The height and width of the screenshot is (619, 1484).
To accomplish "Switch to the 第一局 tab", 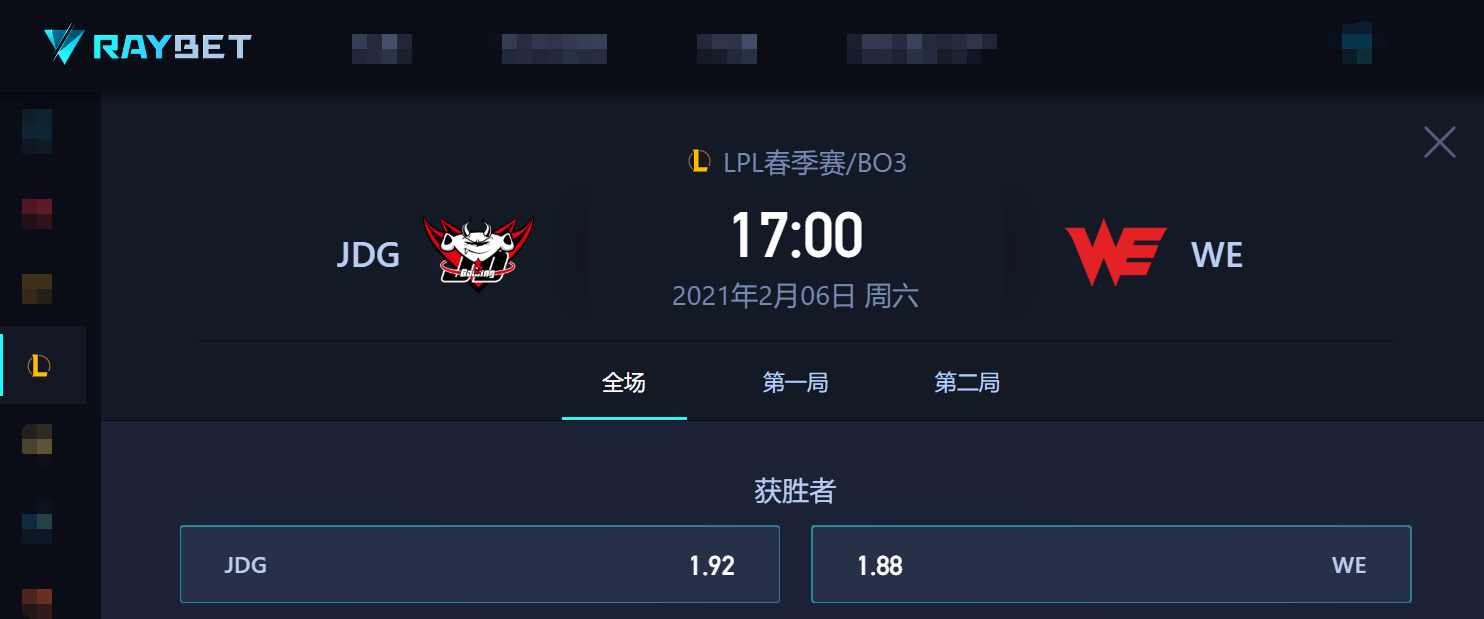I will (795, 382).
